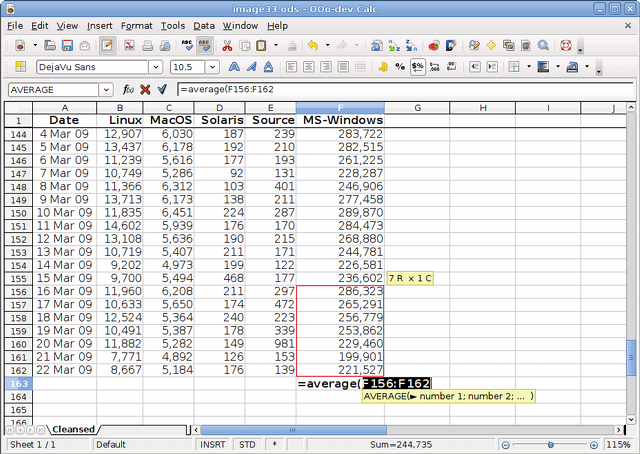
Task: Open the AVERAGE name box dropdown
Action: click(x=106, y=89)
